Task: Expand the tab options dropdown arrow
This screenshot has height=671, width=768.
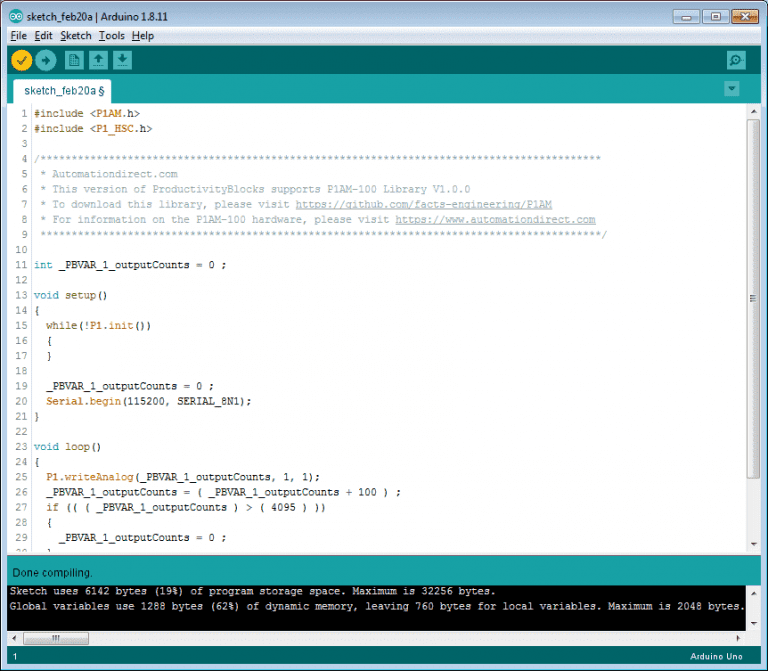Action: coord(732,89)
